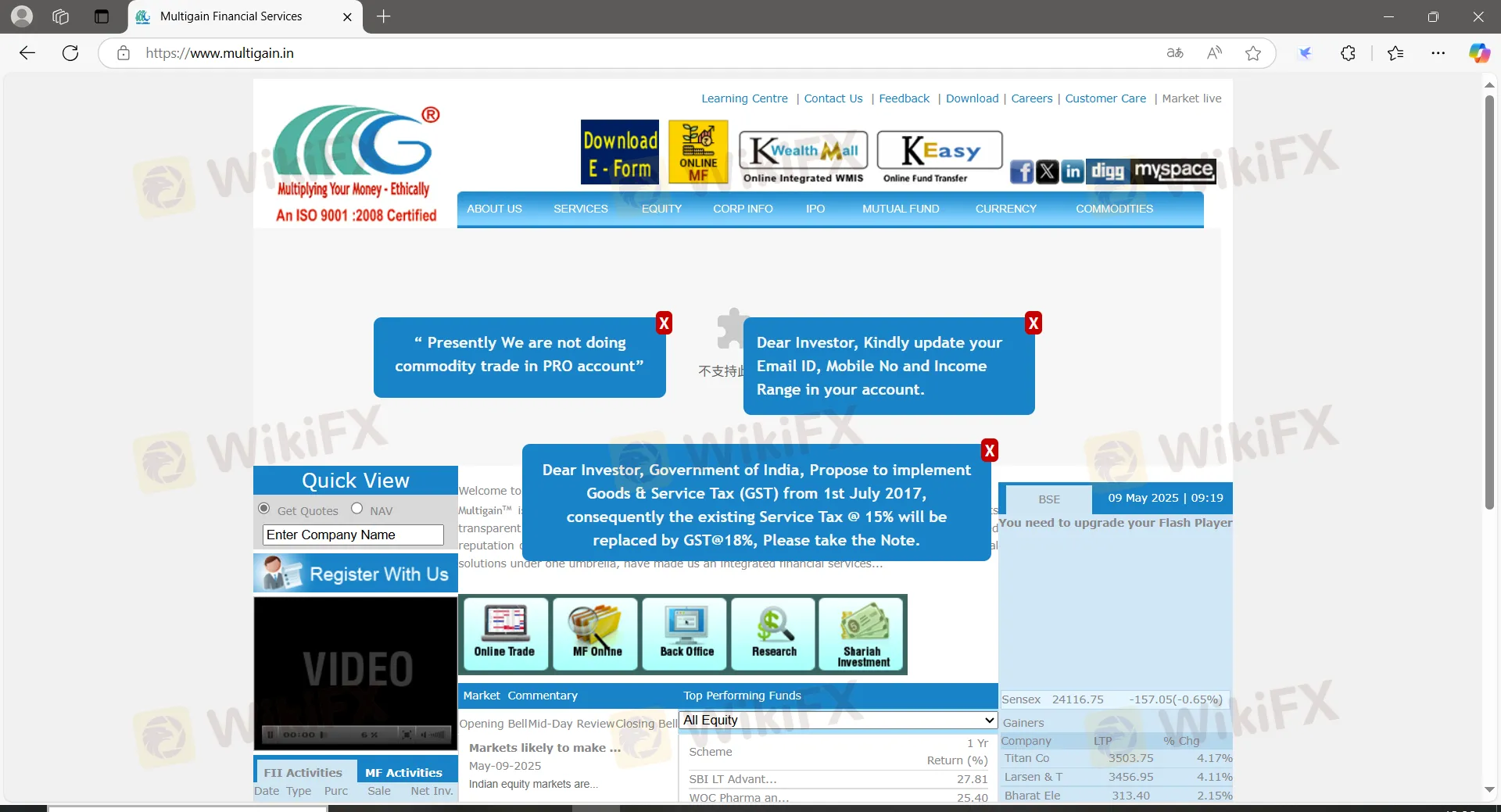Open the MUTUAL FUND navigation menu
The height and width of the screenshot is (812, 1501).
pos(901,209)
